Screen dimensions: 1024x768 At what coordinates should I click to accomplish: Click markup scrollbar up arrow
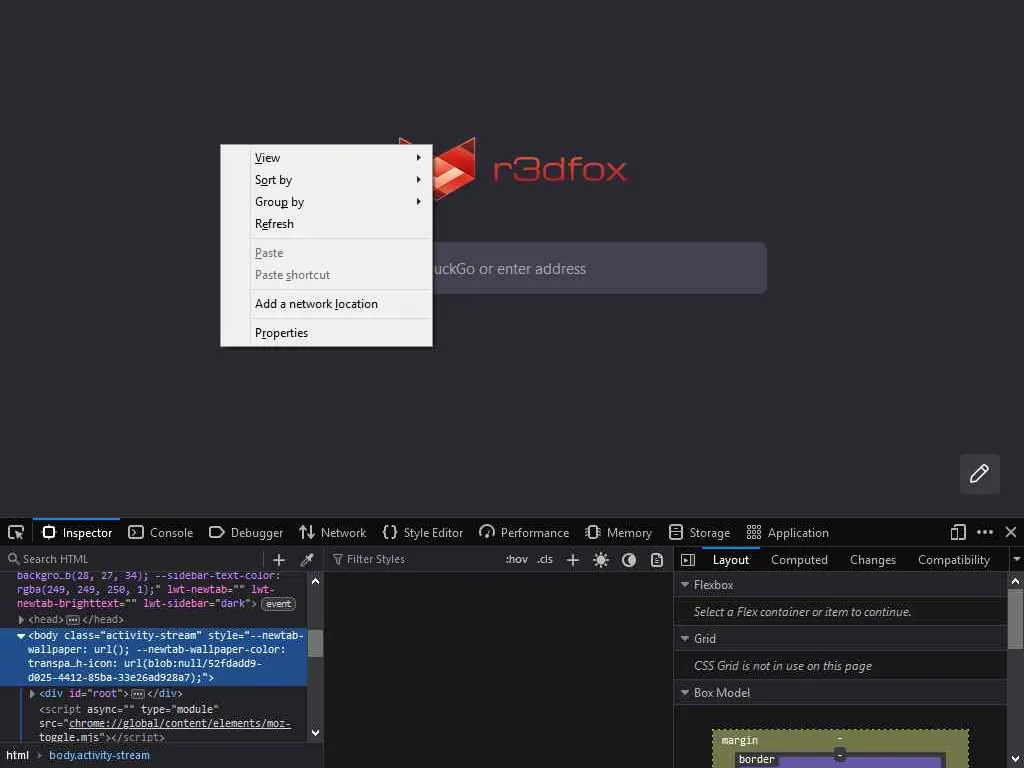[x=315, y=581]
